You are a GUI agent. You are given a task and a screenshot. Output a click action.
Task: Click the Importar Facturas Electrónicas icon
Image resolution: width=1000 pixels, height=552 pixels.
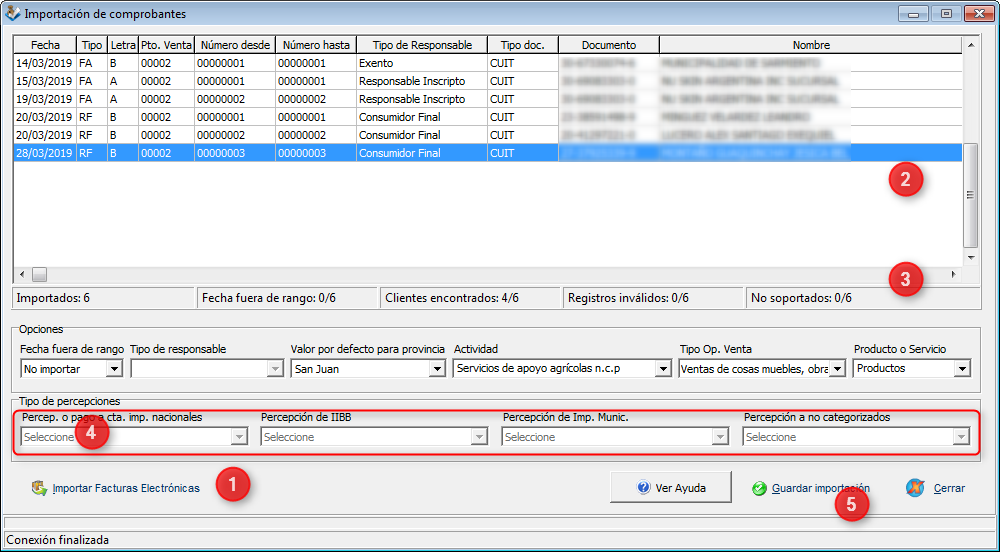pyautogui.click(x=40, y=489)
